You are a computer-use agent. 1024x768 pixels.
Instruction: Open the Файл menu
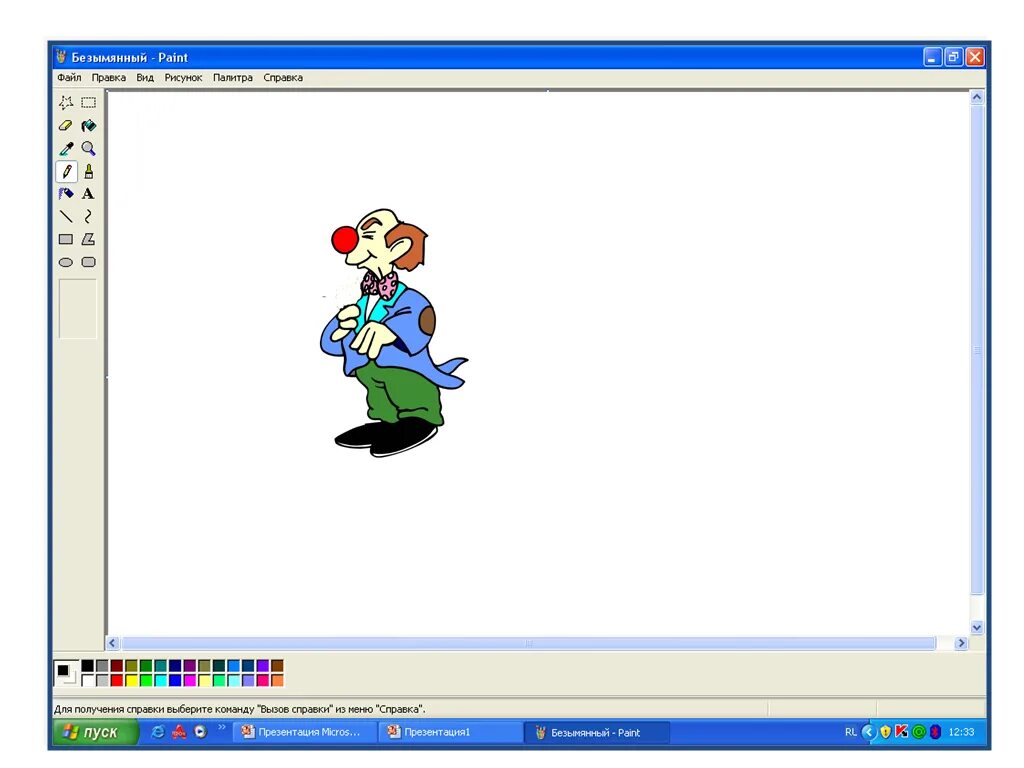[x=69, y=77]
